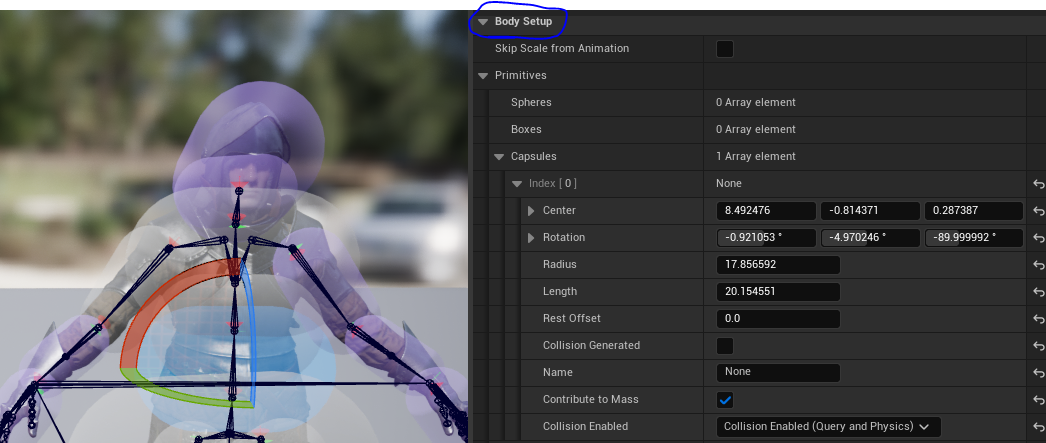The height and width of the screenshot is (443, 1046).
Task: Click the Rest Offset value field
Action: (x=778, y=319)
